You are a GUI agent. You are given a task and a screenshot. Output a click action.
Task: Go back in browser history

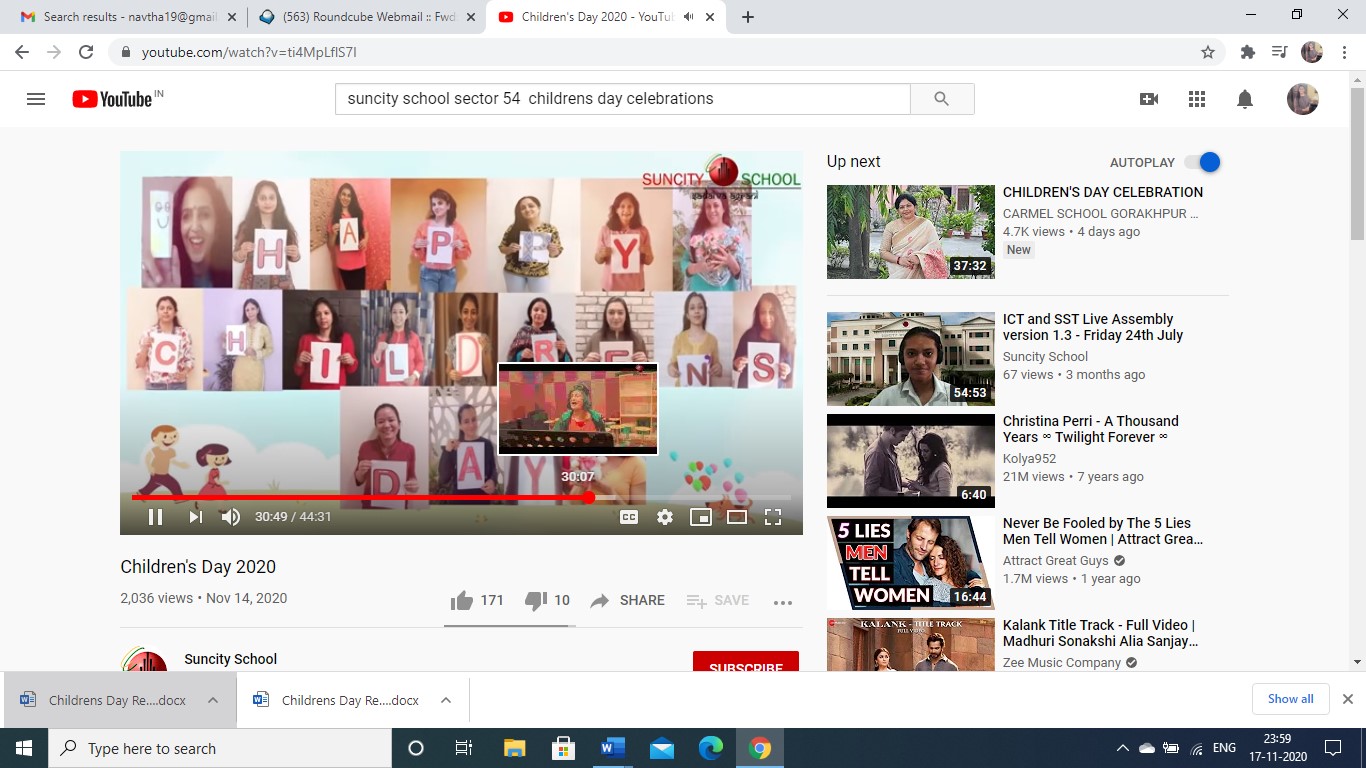(x=22, y=52)
